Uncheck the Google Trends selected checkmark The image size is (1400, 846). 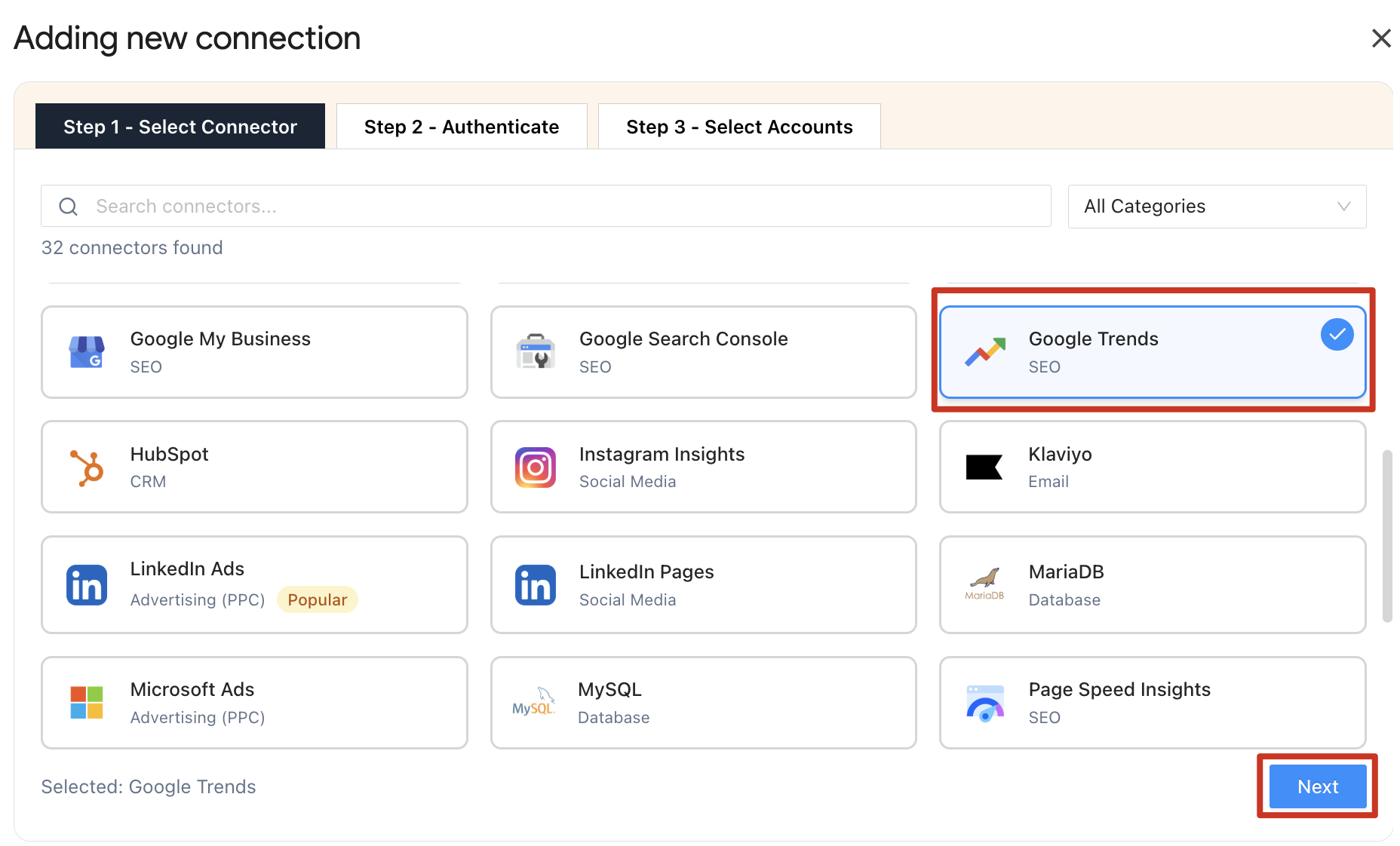pos(1337,335)
